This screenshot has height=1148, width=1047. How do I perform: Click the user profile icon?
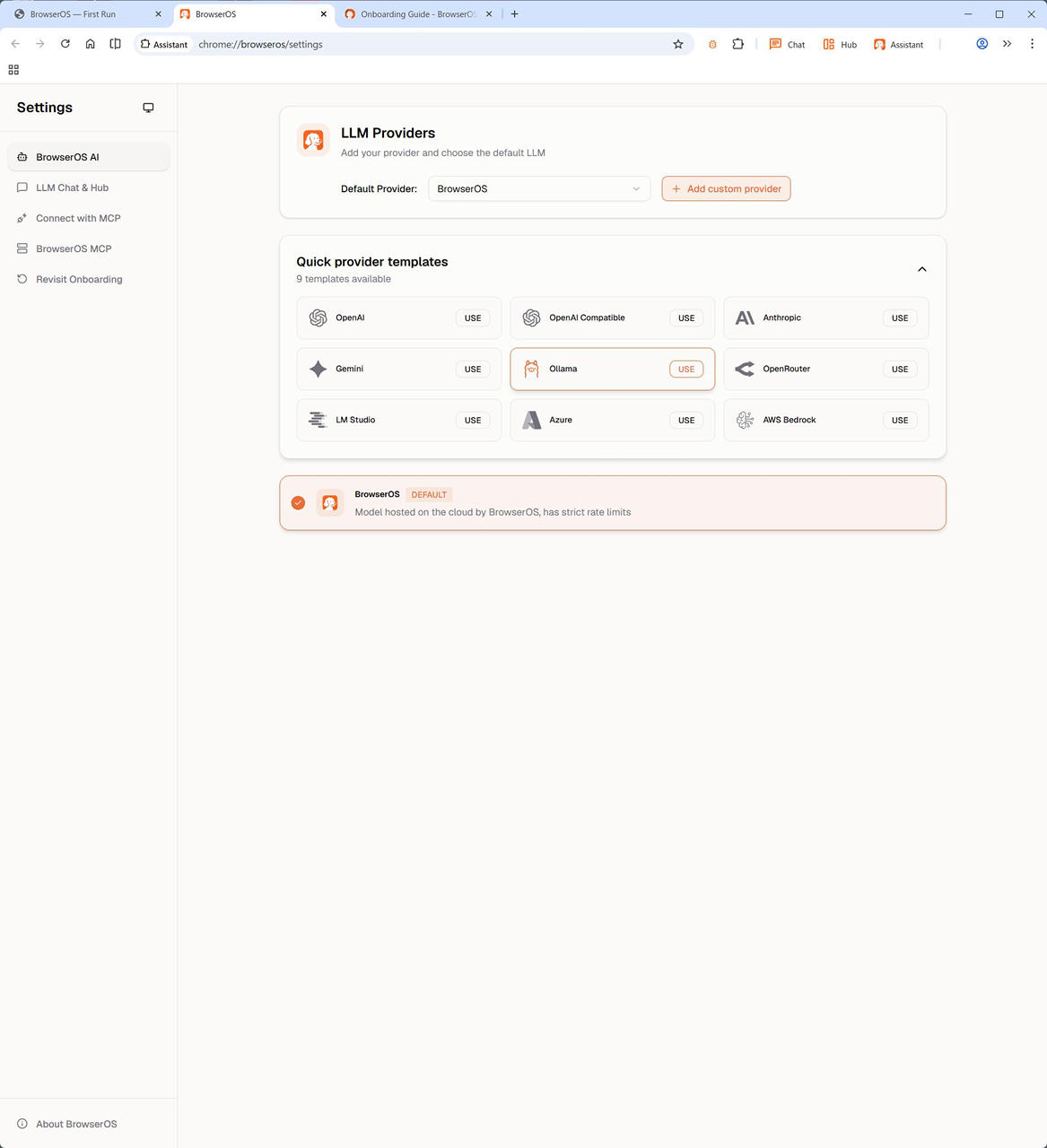pyautogui.click(x=982, y=44)
